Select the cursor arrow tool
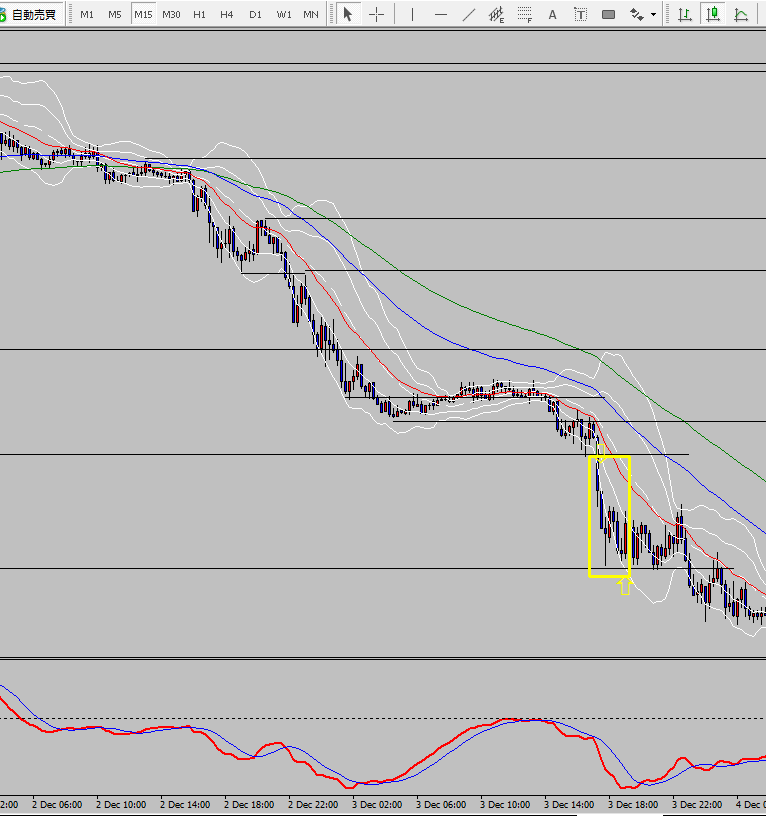Screen dimensions: 766x816 347,14
